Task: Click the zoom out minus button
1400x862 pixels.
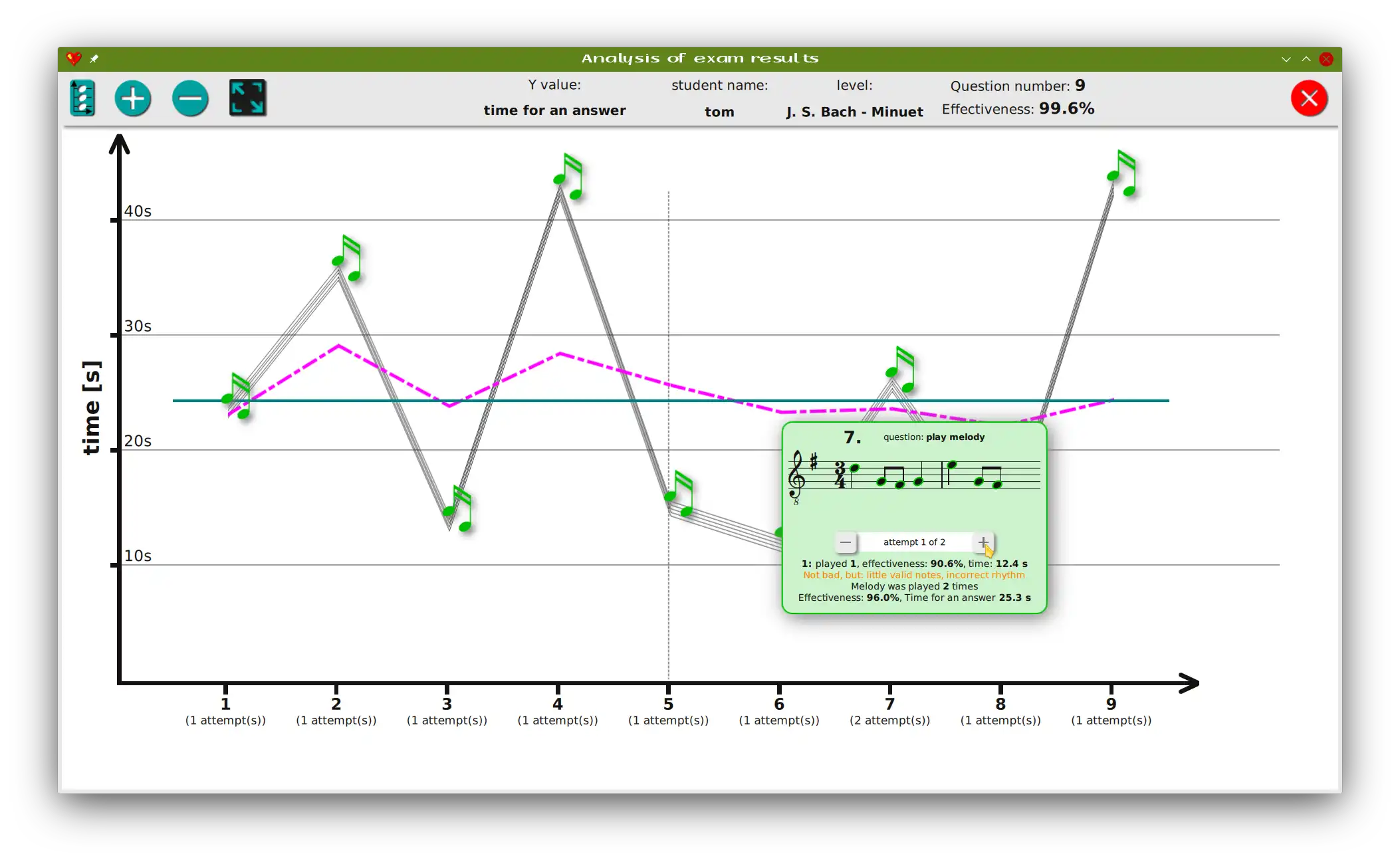Action: click(190, 98)
